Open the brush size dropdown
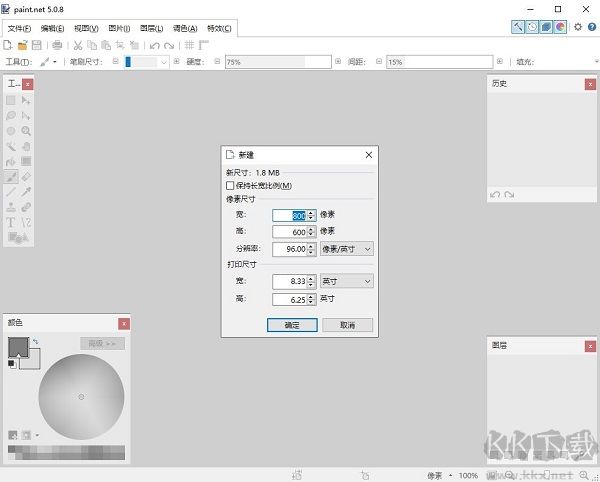This screenshot has width=600, height=482. (164, 62)
